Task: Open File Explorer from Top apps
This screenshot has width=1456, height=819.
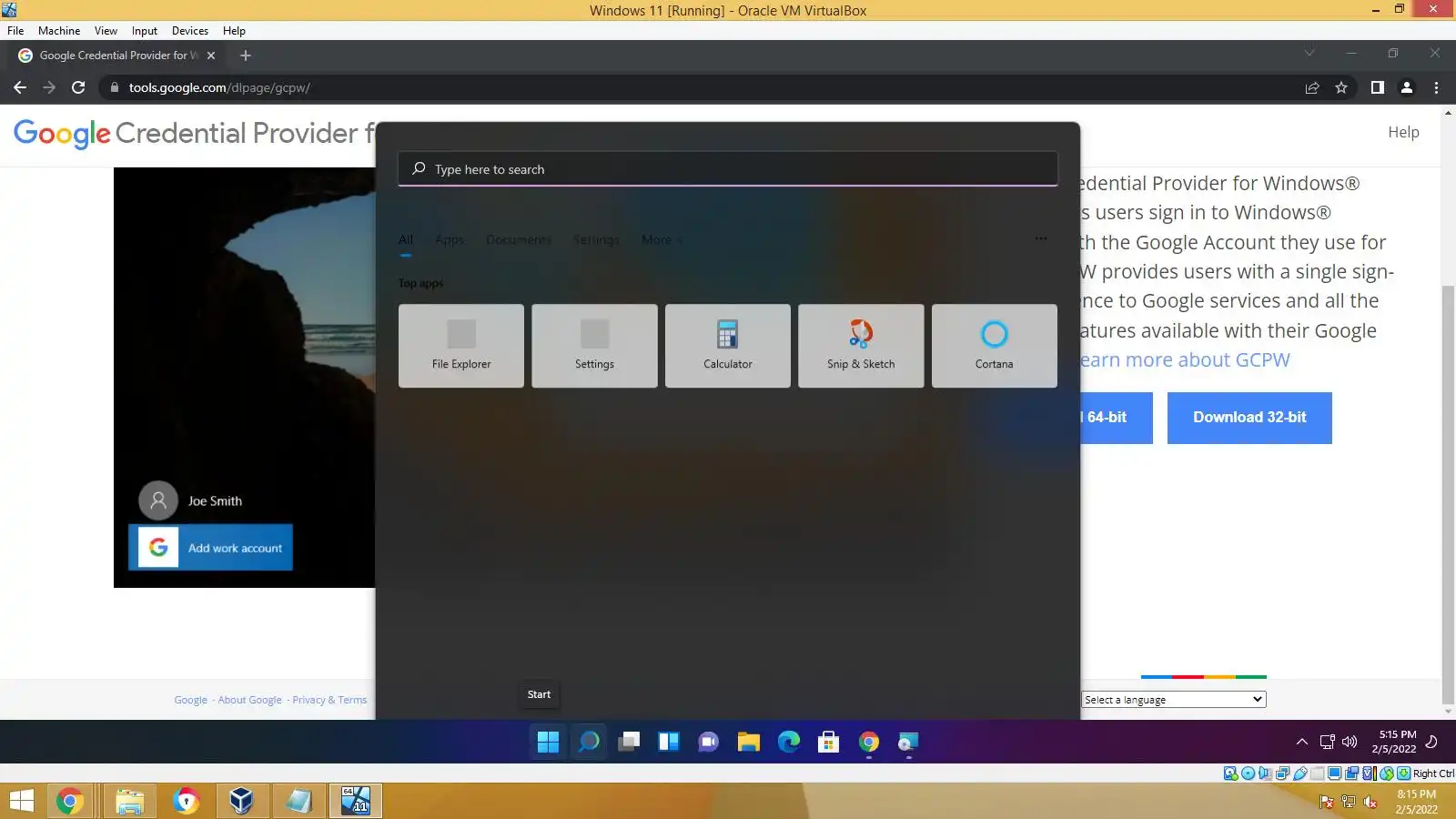Action: [x=461, y=346]
